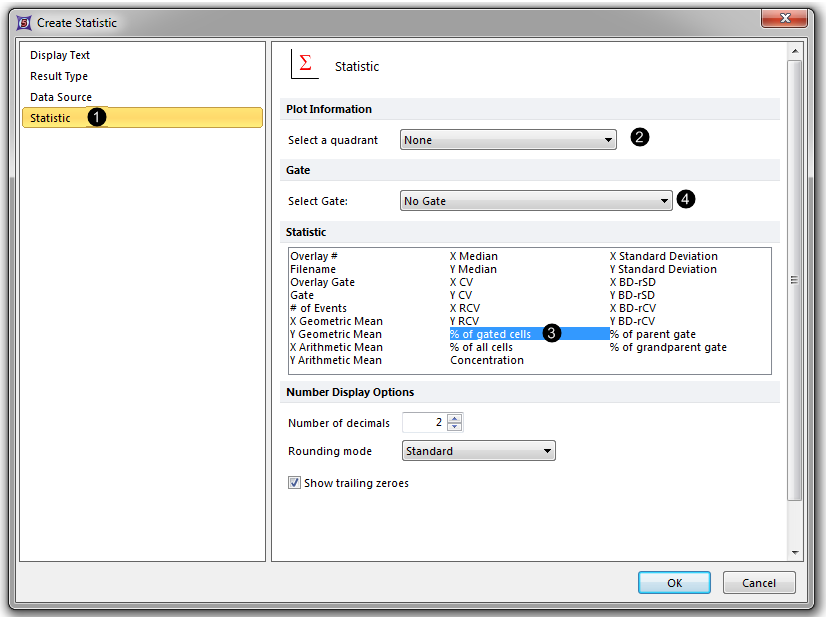This screenshot has width=827, height=618.
Task: Open the Select a quadrant dropdown
Action: coord(508,140)
